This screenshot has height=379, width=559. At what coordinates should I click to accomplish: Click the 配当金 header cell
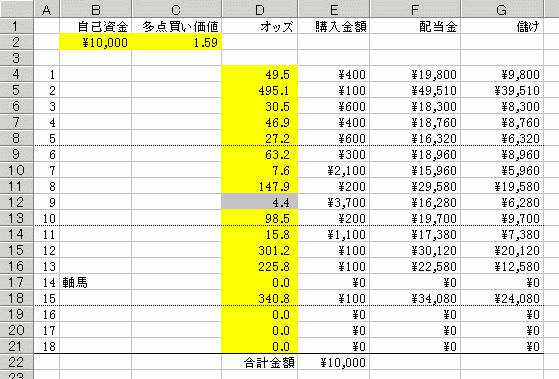click(415, 26)
